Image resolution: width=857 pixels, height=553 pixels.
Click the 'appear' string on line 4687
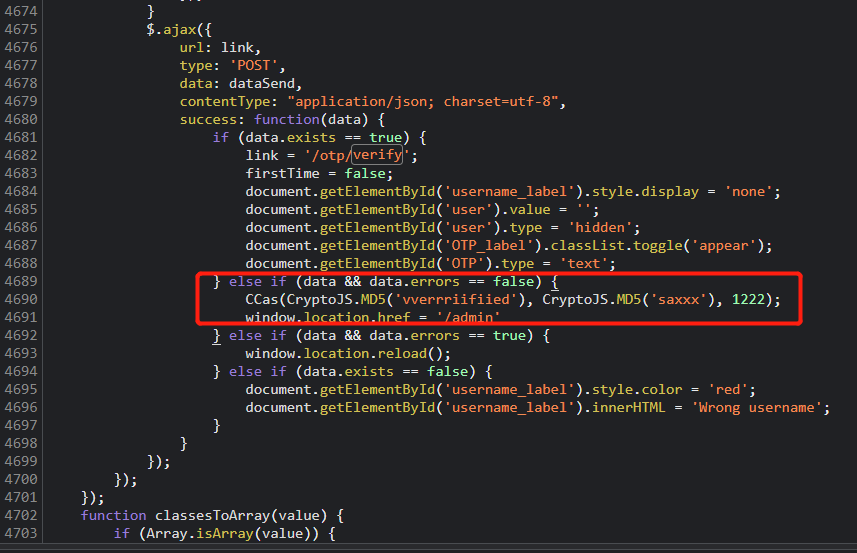click(x=724, y=246)
